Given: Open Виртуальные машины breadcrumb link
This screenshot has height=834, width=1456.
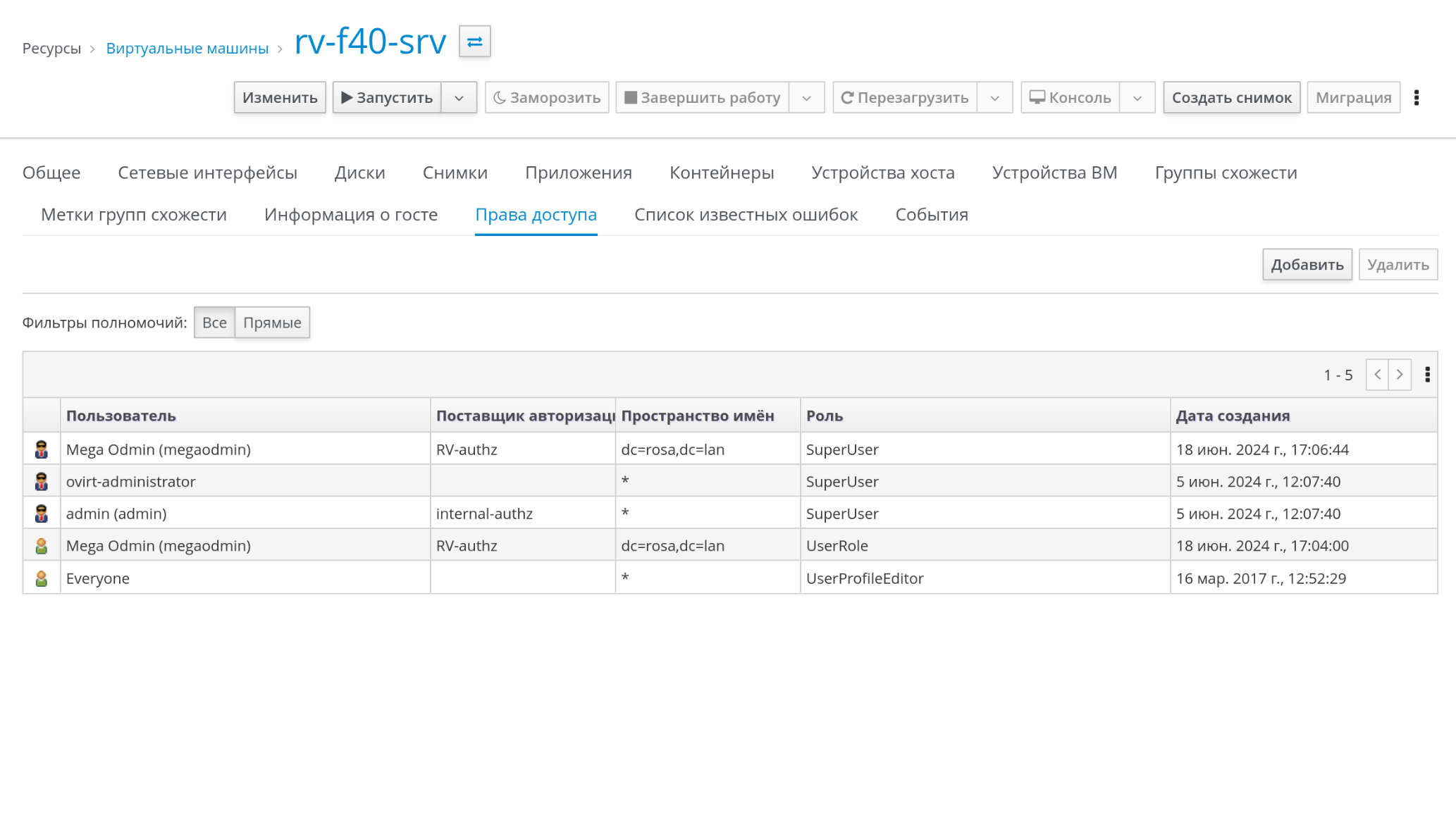Looking at the screenshot, I should pos(187,49).
